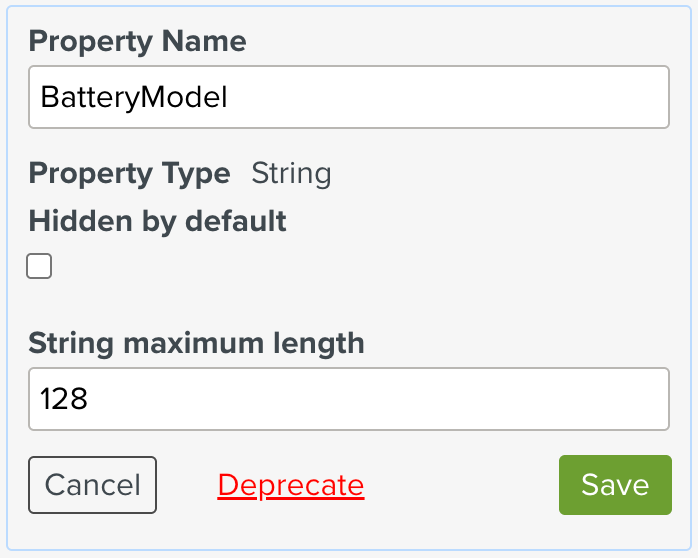Viewport: 698px width, 558px height.
Task: Hit the green Save button
Action: point(614,485)
